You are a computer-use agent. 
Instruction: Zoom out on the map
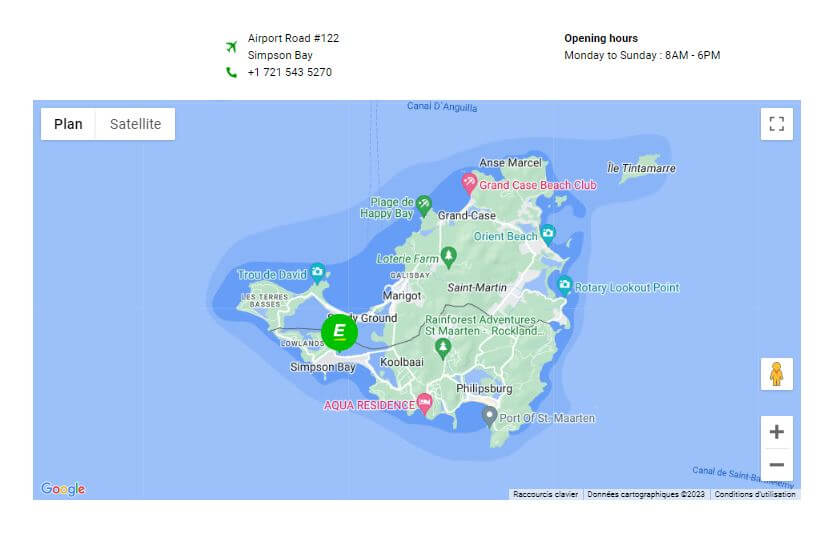pyautogui.click(x=776, y=465)
